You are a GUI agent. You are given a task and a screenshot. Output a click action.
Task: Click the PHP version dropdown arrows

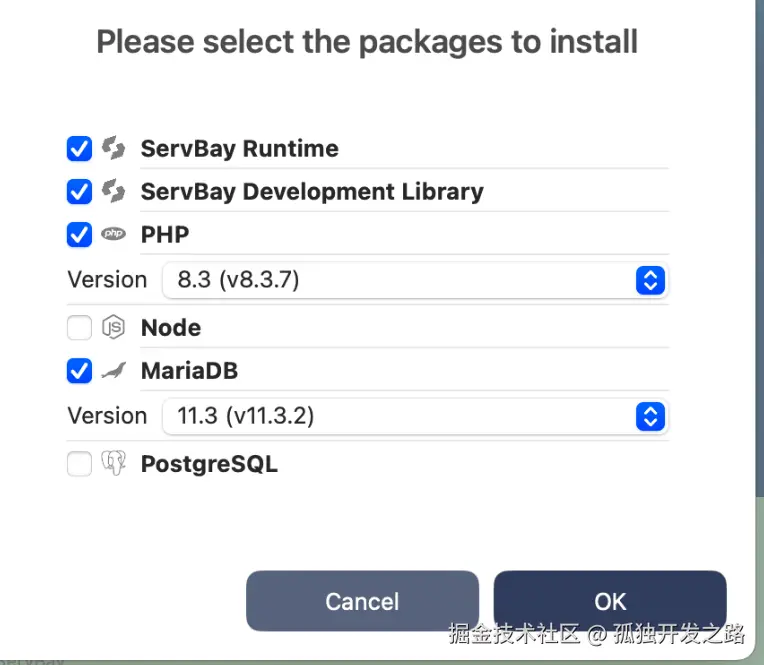pos(650,280)
